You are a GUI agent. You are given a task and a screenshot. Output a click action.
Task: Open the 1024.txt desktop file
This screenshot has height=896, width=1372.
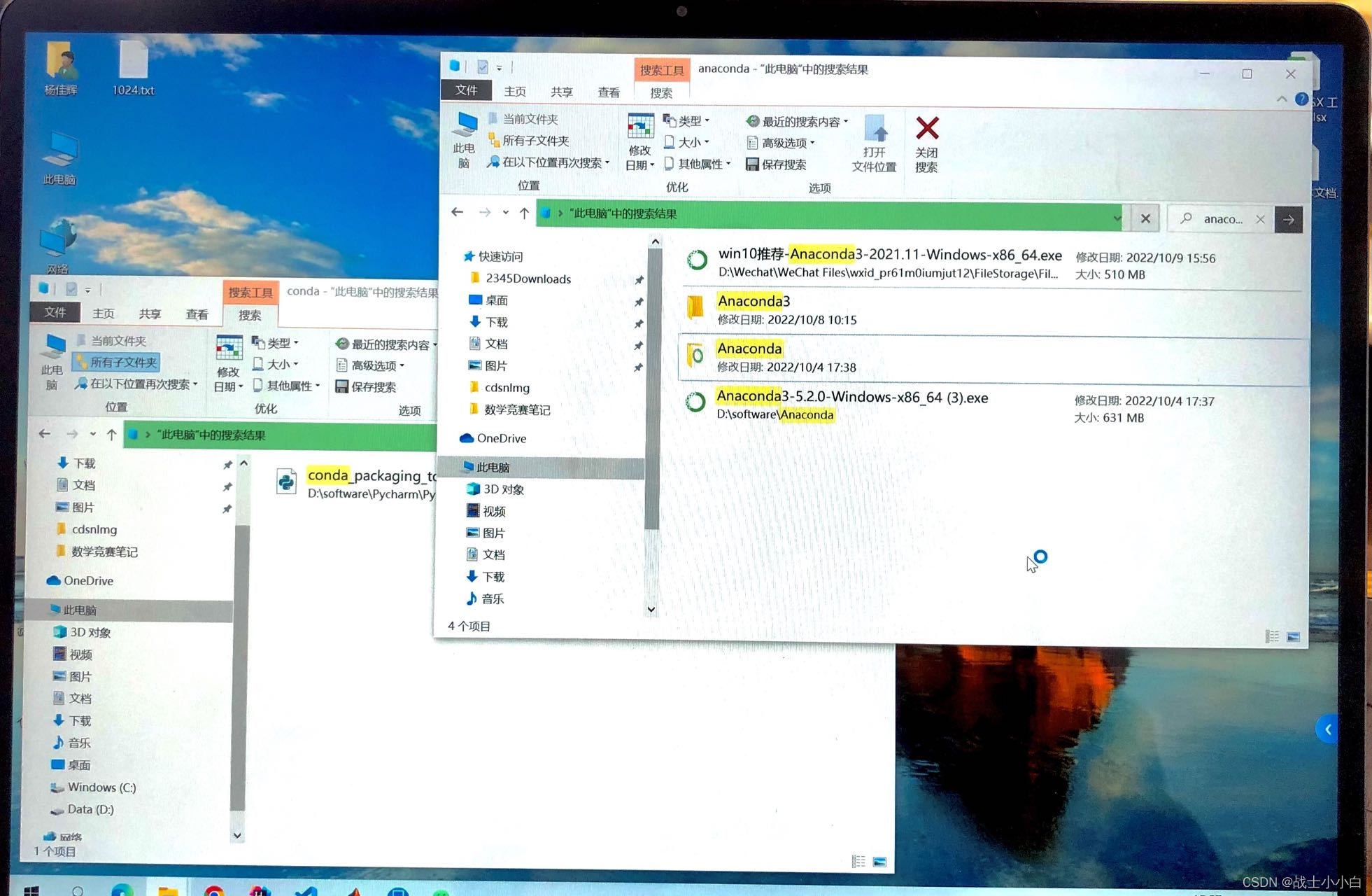tap(133, 68)
